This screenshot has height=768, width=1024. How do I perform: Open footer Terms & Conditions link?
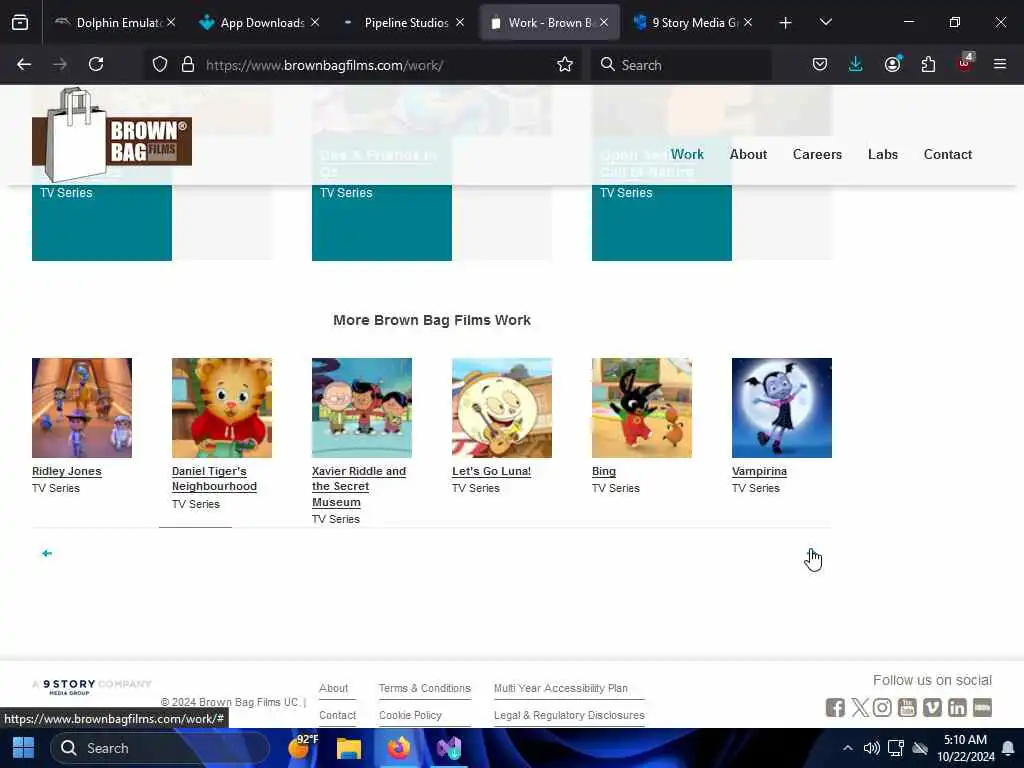click(424, 688)
